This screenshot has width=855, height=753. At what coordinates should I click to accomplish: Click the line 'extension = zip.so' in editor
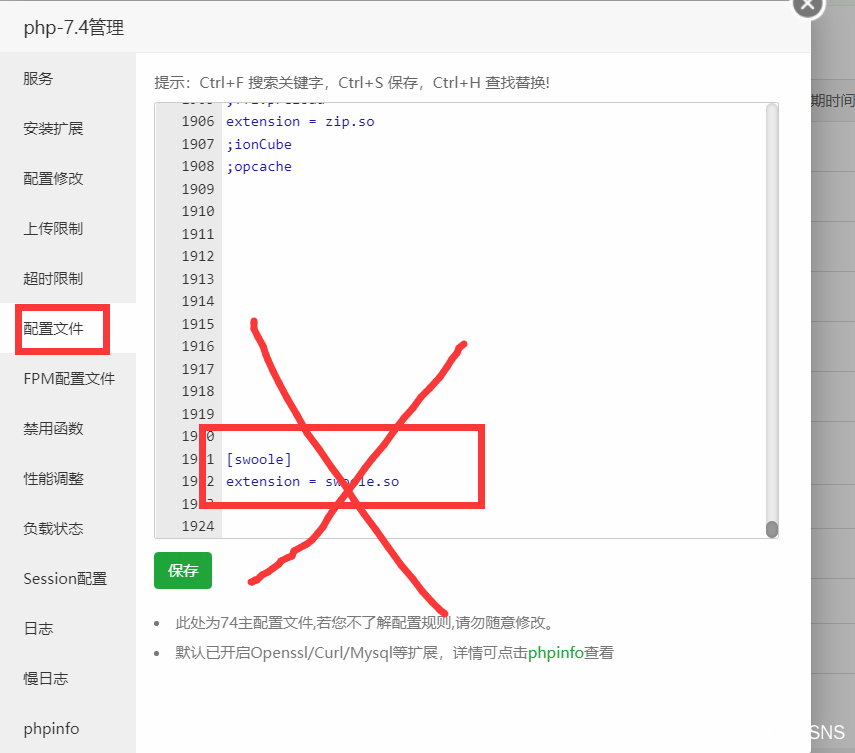tap(300, 122)
